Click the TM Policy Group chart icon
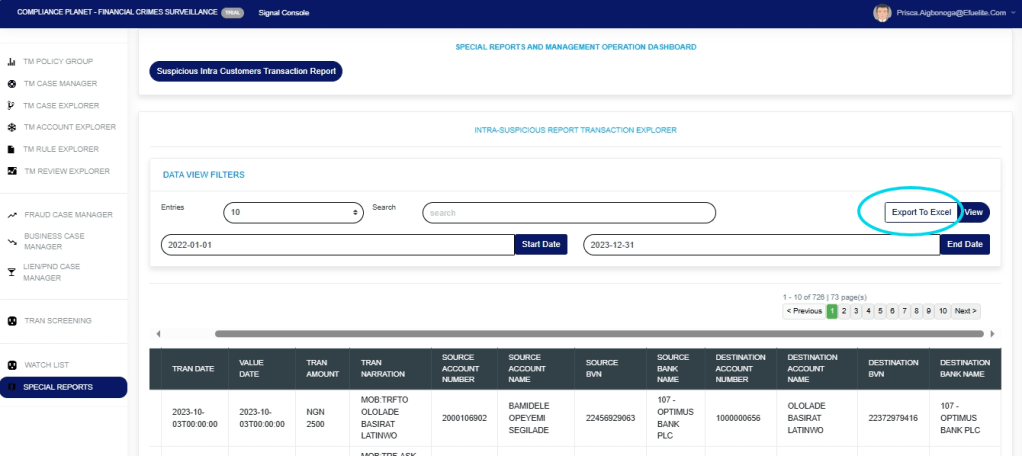This screenshot has height=456, width=1022. (x=12, y=61)
